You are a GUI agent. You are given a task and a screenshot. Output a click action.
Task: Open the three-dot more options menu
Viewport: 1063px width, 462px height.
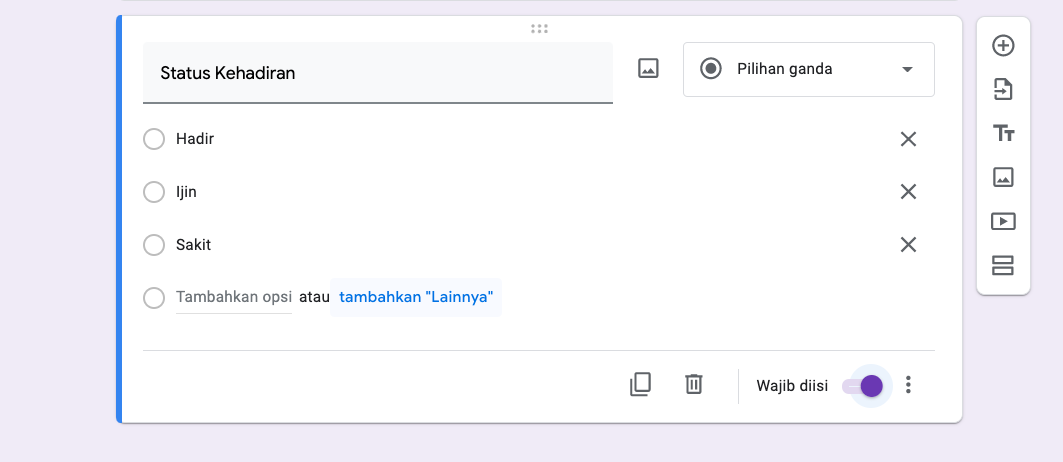click(x=908, y=385)
